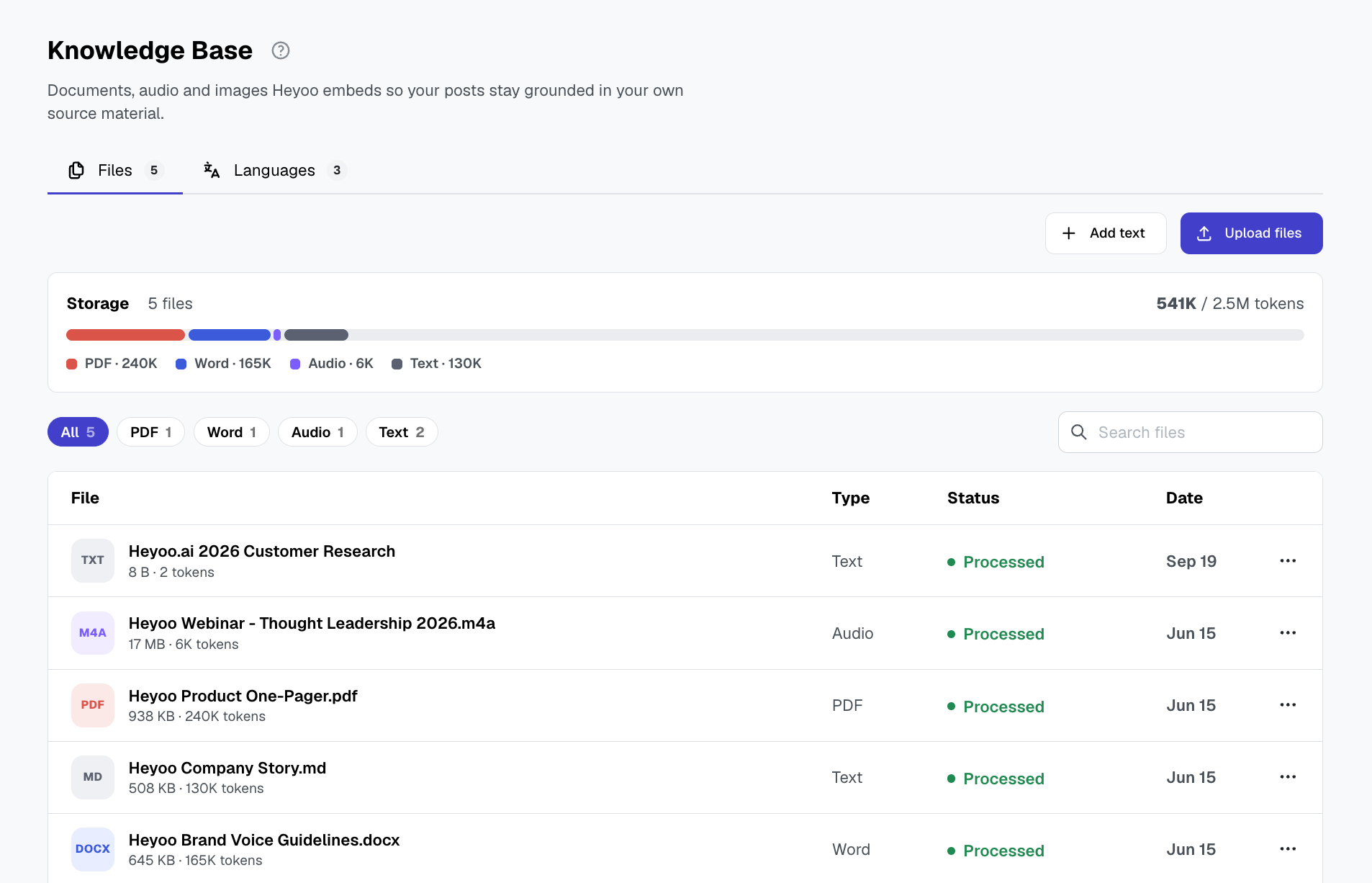Open Heyoo.ai 2026 Customer Research file
Screen dimensions: 1372x883
click(262, 551)
